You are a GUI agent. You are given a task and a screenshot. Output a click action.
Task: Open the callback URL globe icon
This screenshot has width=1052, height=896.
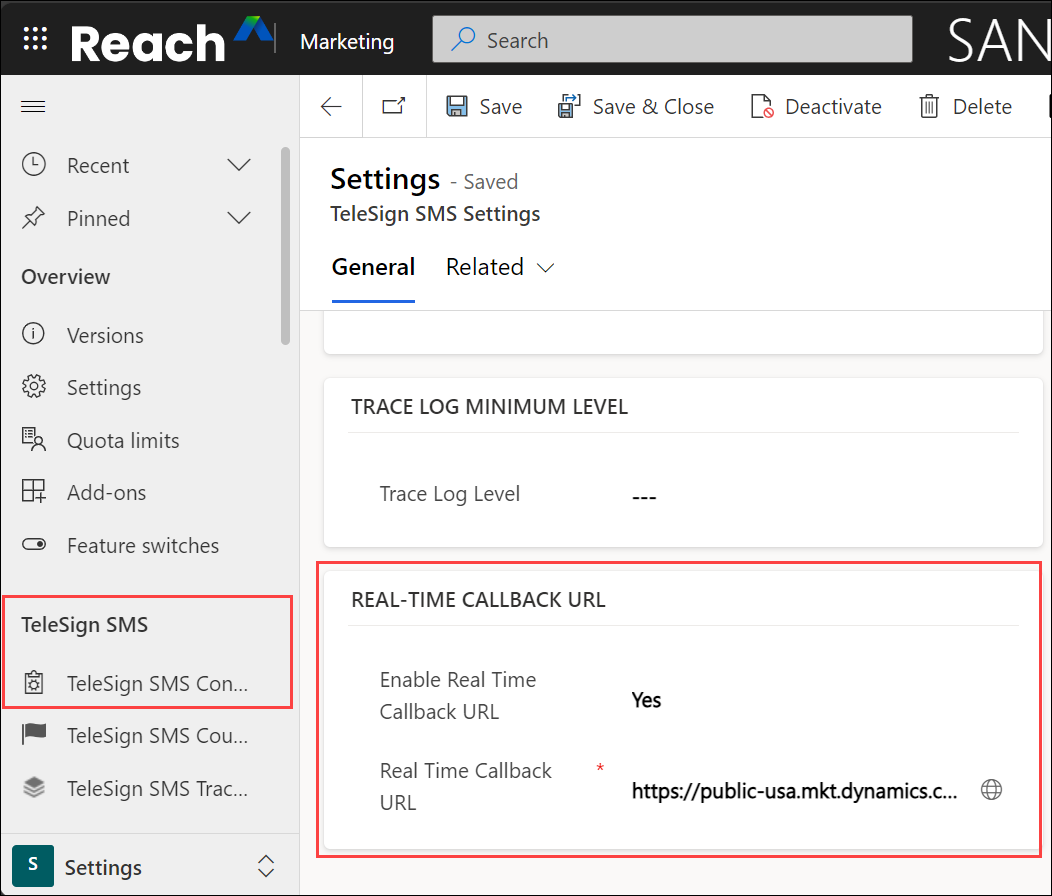click(991, 790)
